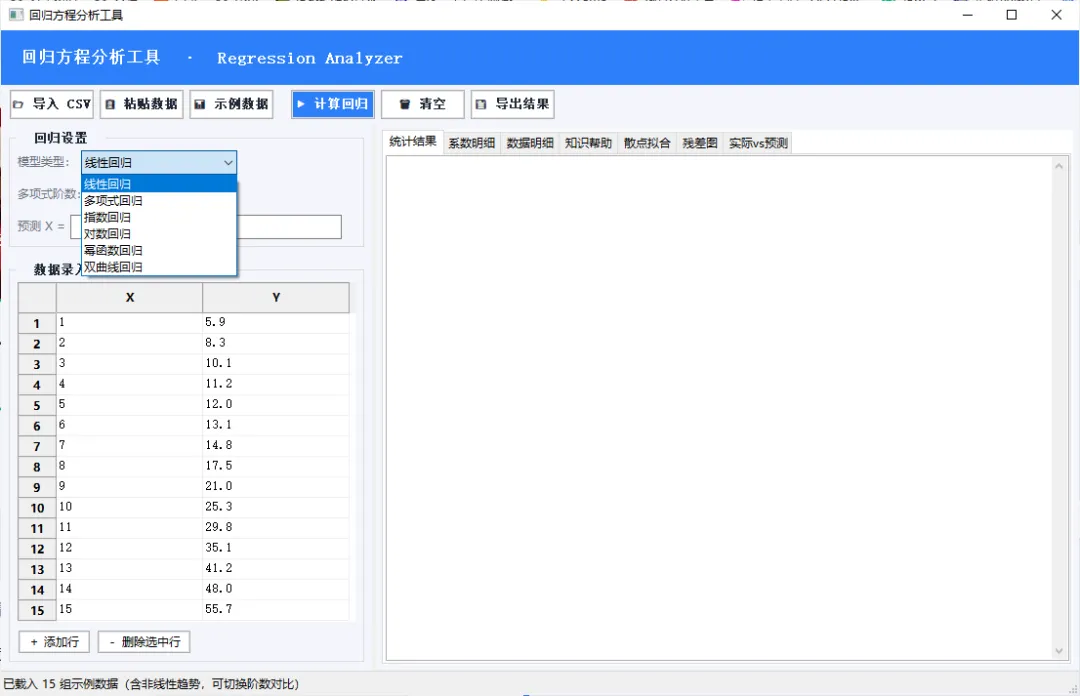Click the 粘贴数据 paste data button
The height and width of the screenshot is (696, 1080).
pos(141,104)
